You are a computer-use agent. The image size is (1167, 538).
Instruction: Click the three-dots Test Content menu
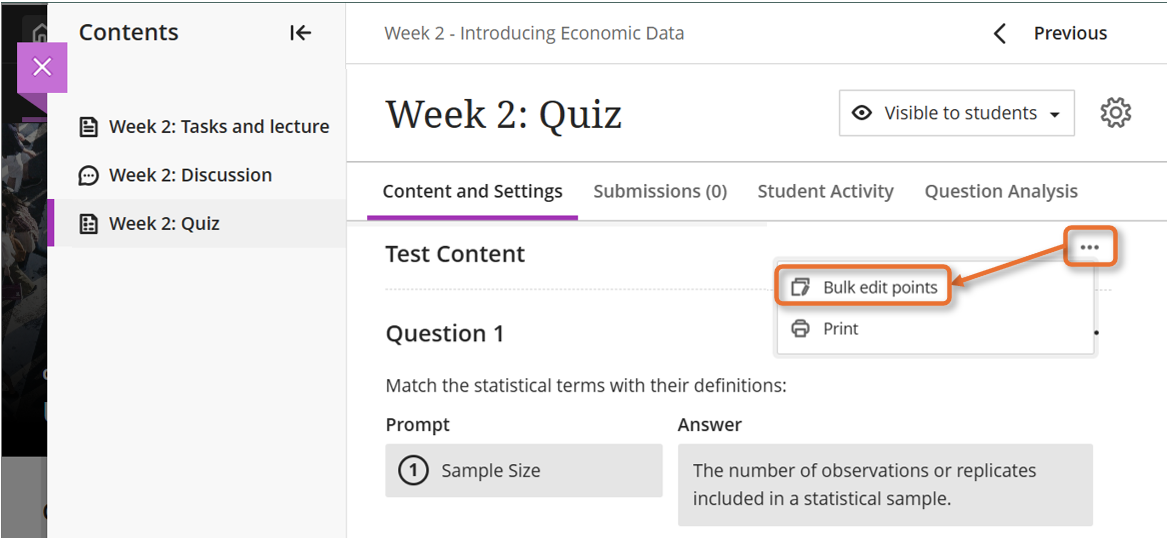(x=1089, y=247)
